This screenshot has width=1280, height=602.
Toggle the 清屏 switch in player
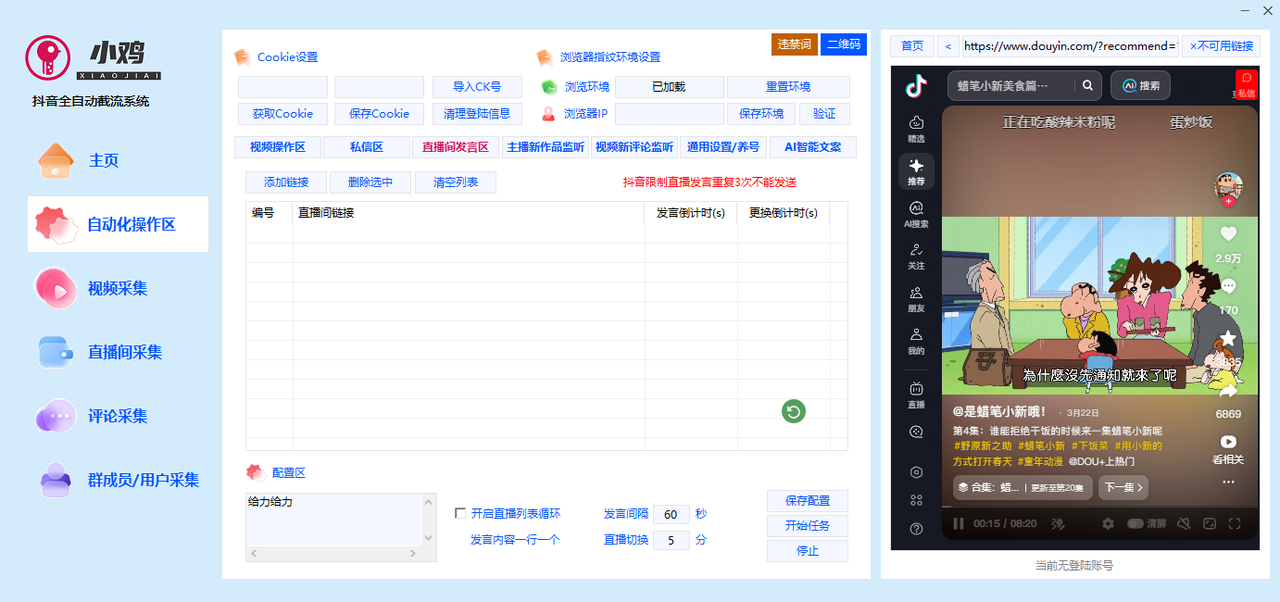point(1136,523)
